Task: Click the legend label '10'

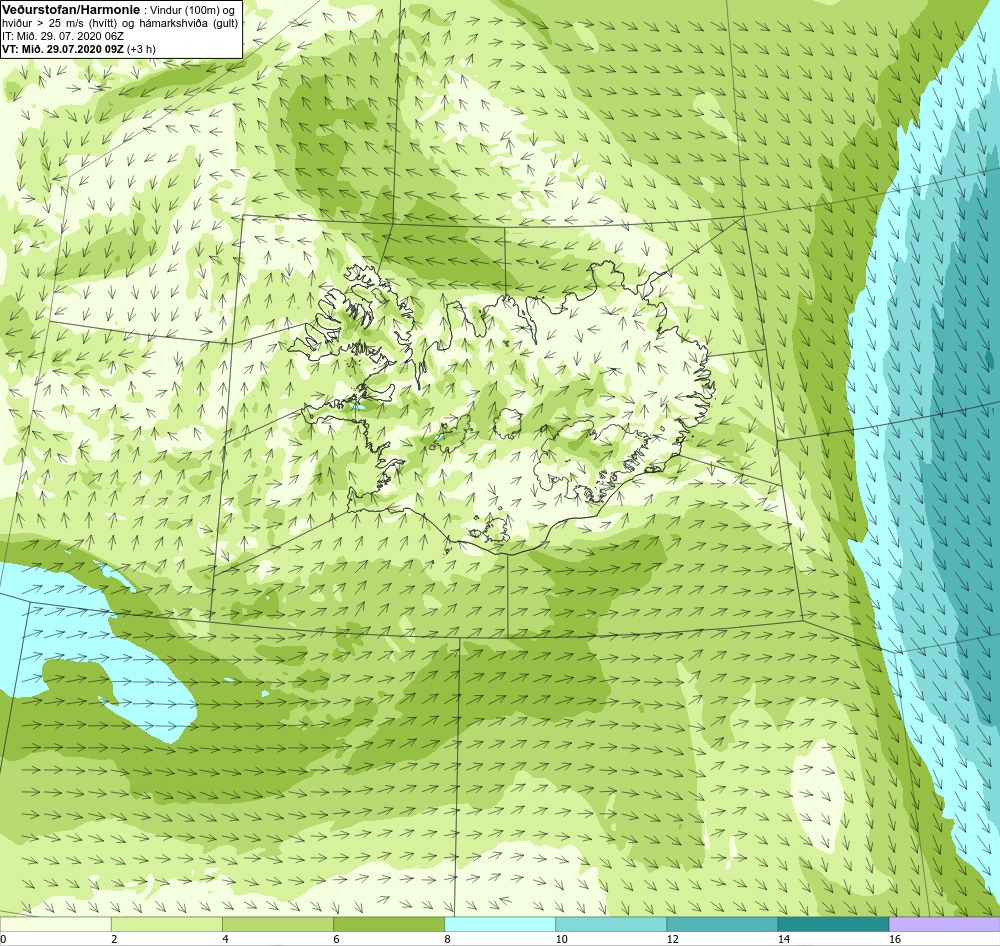Action: pyautogui.click(x=561, y=939)
